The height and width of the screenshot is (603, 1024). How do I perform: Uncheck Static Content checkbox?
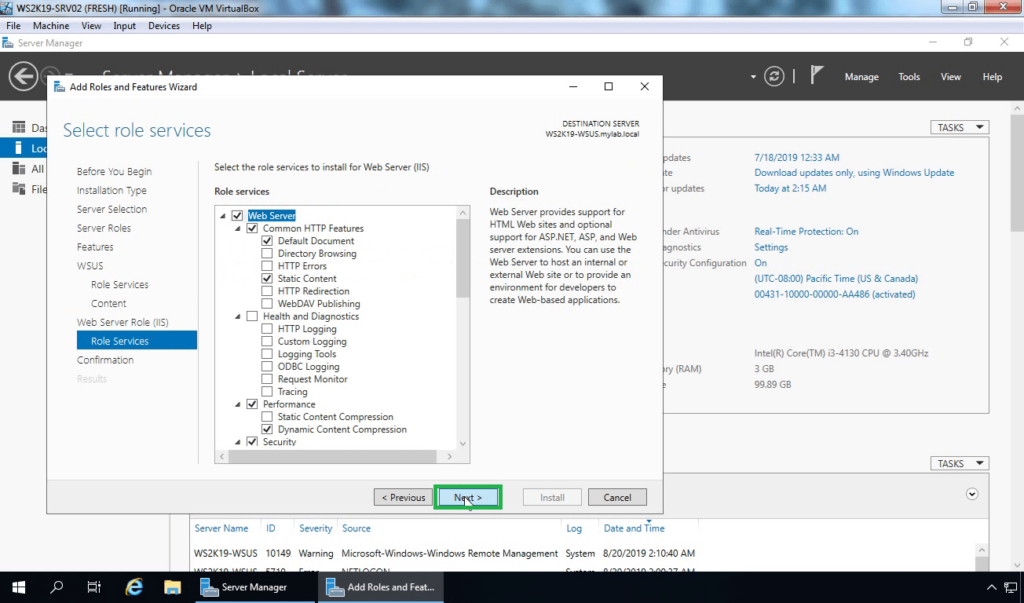267,278
